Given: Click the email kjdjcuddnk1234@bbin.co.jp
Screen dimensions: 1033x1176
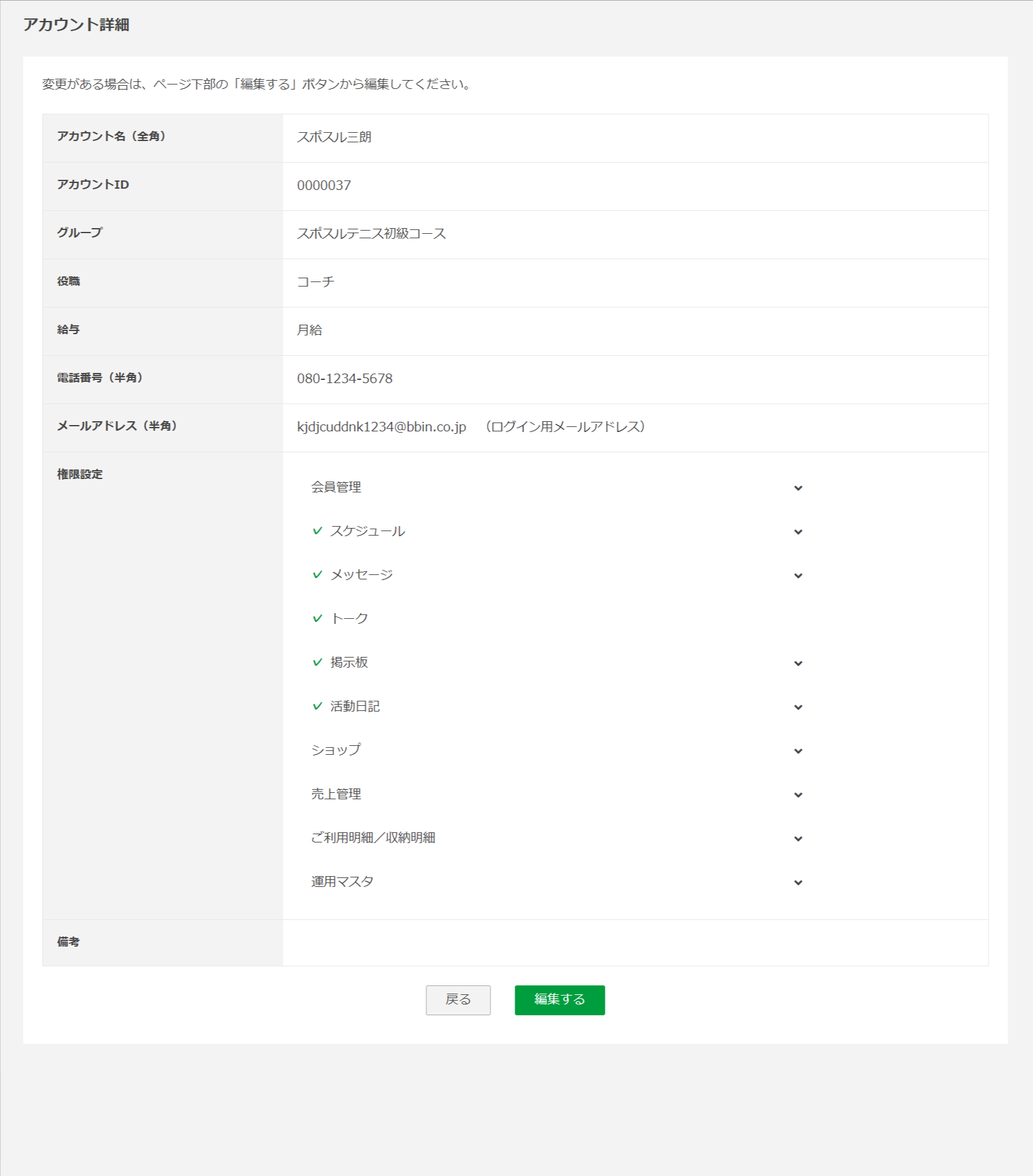Looking at the screenshot, I should 381,427.
